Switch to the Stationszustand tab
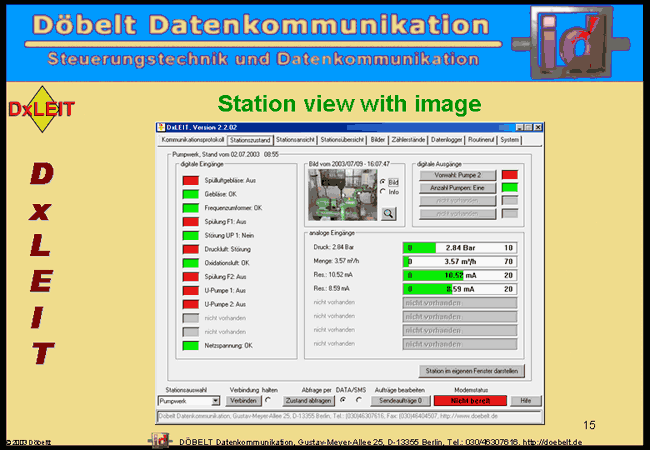 (x=250, y=140)
